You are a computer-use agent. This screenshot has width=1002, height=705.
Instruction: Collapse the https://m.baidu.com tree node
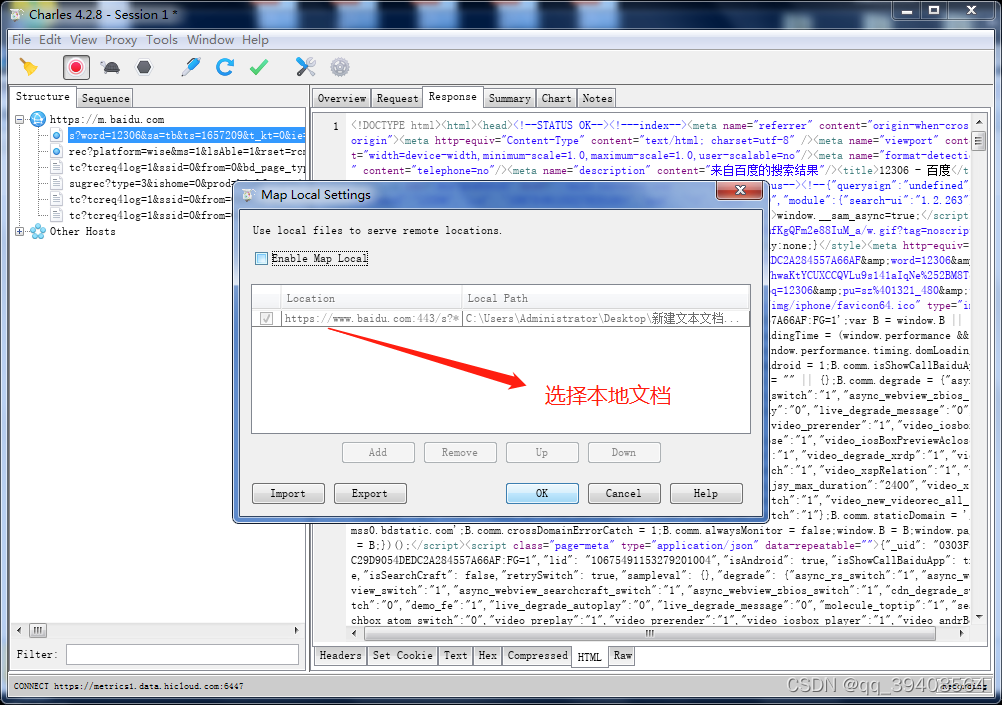coord(20,120)
